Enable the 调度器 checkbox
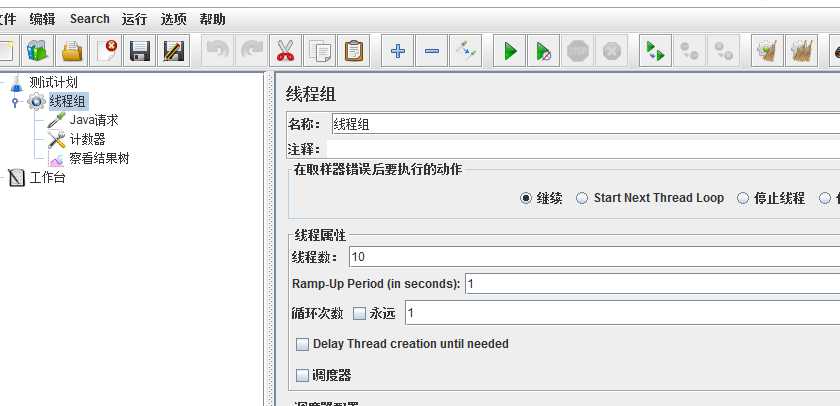Viewport: 840px width, 406px height. tap(303, 375)
